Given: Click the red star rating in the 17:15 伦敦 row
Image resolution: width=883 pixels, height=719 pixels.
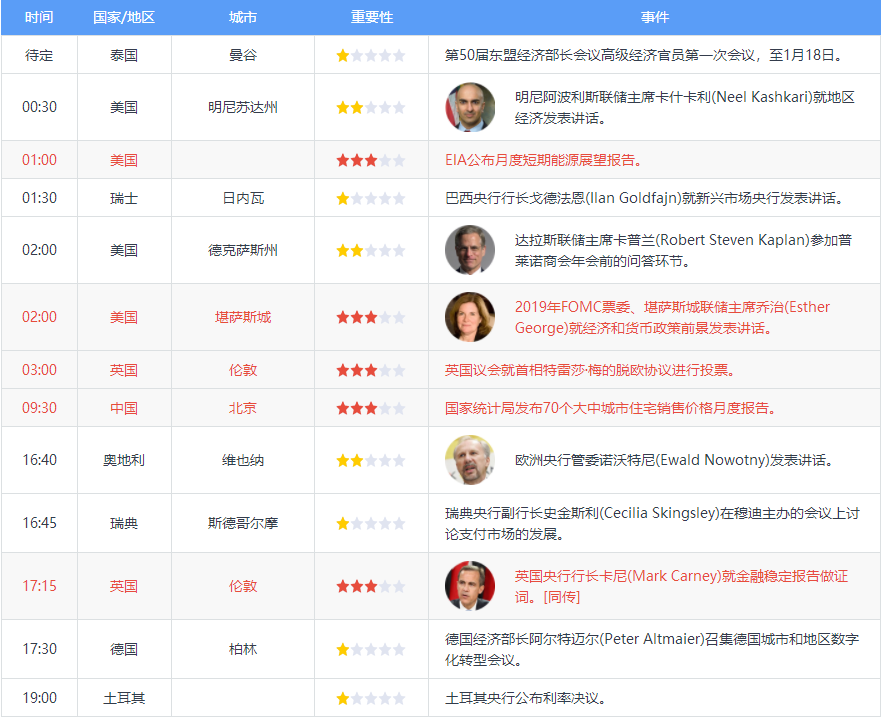Looking at the screenshot, I should pyautogui.click(x=371, y=586).
